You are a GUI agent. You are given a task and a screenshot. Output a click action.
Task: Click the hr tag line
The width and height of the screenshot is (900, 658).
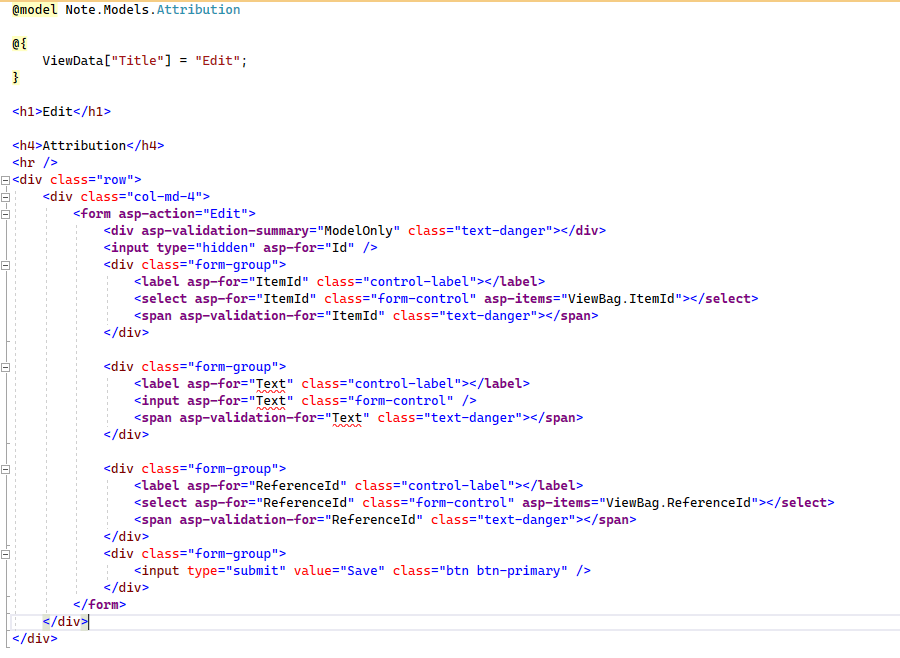coord(35,162)
